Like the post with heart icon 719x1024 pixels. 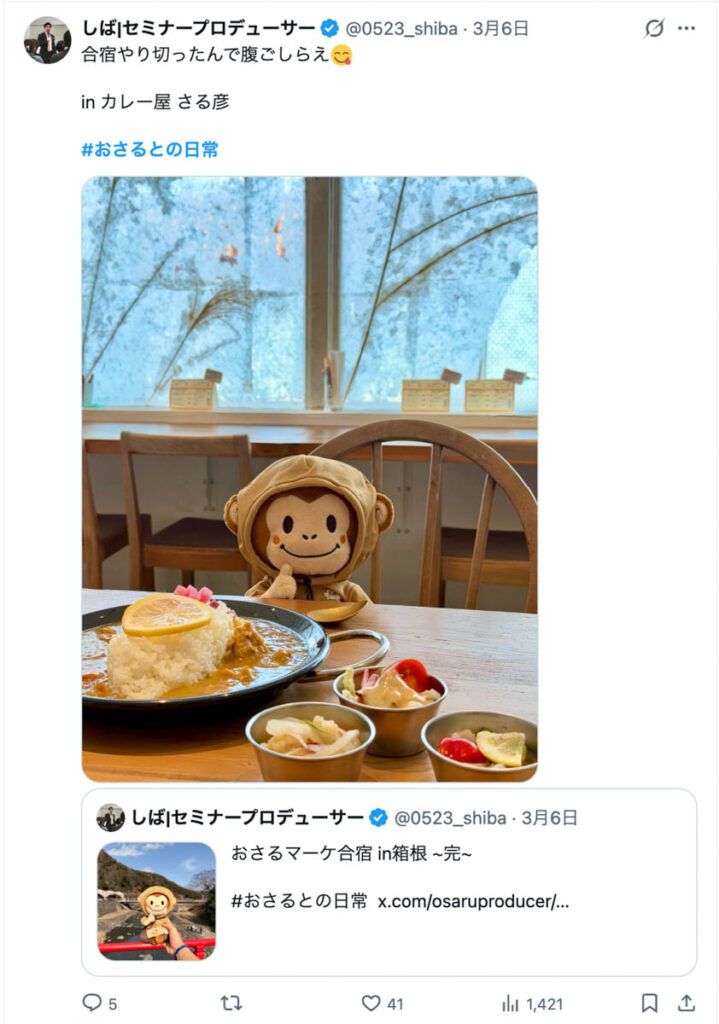371,1002
